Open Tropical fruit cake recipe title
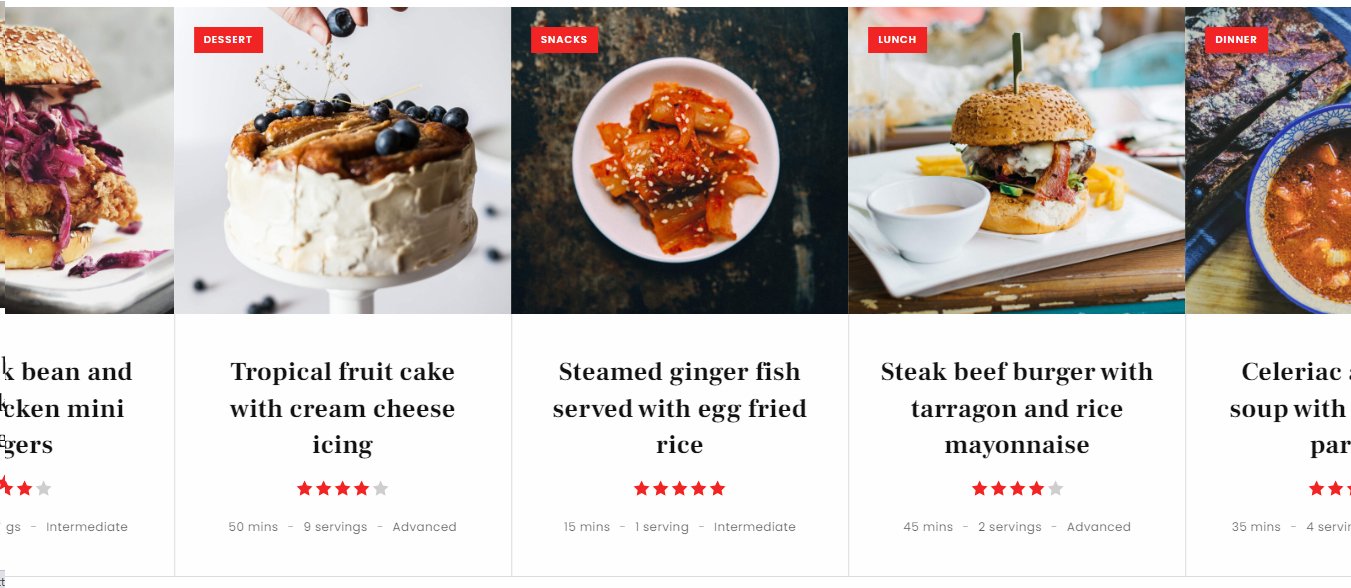Image resolution: width=1351 pixels, height=588 pixels. click(x=343, y=408)
